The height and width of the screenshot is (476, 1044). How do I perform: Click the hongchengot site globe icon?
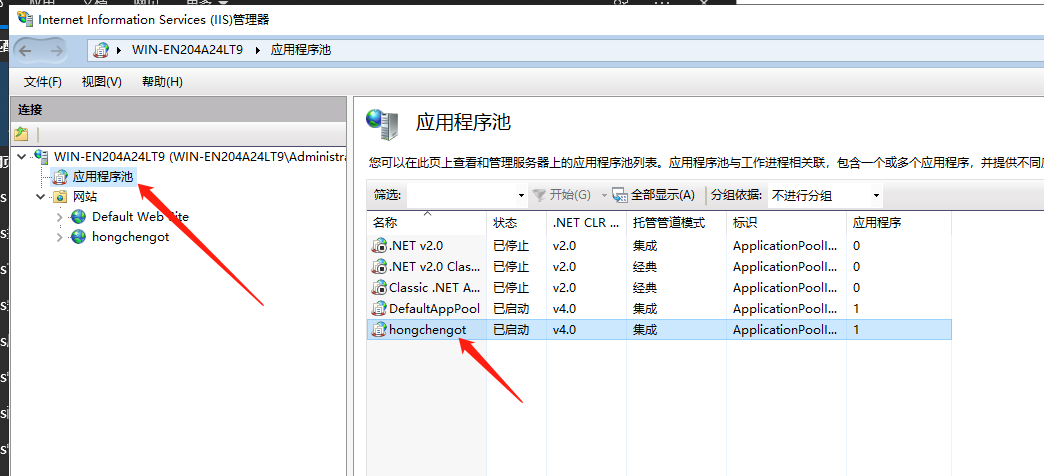point(79,236)
